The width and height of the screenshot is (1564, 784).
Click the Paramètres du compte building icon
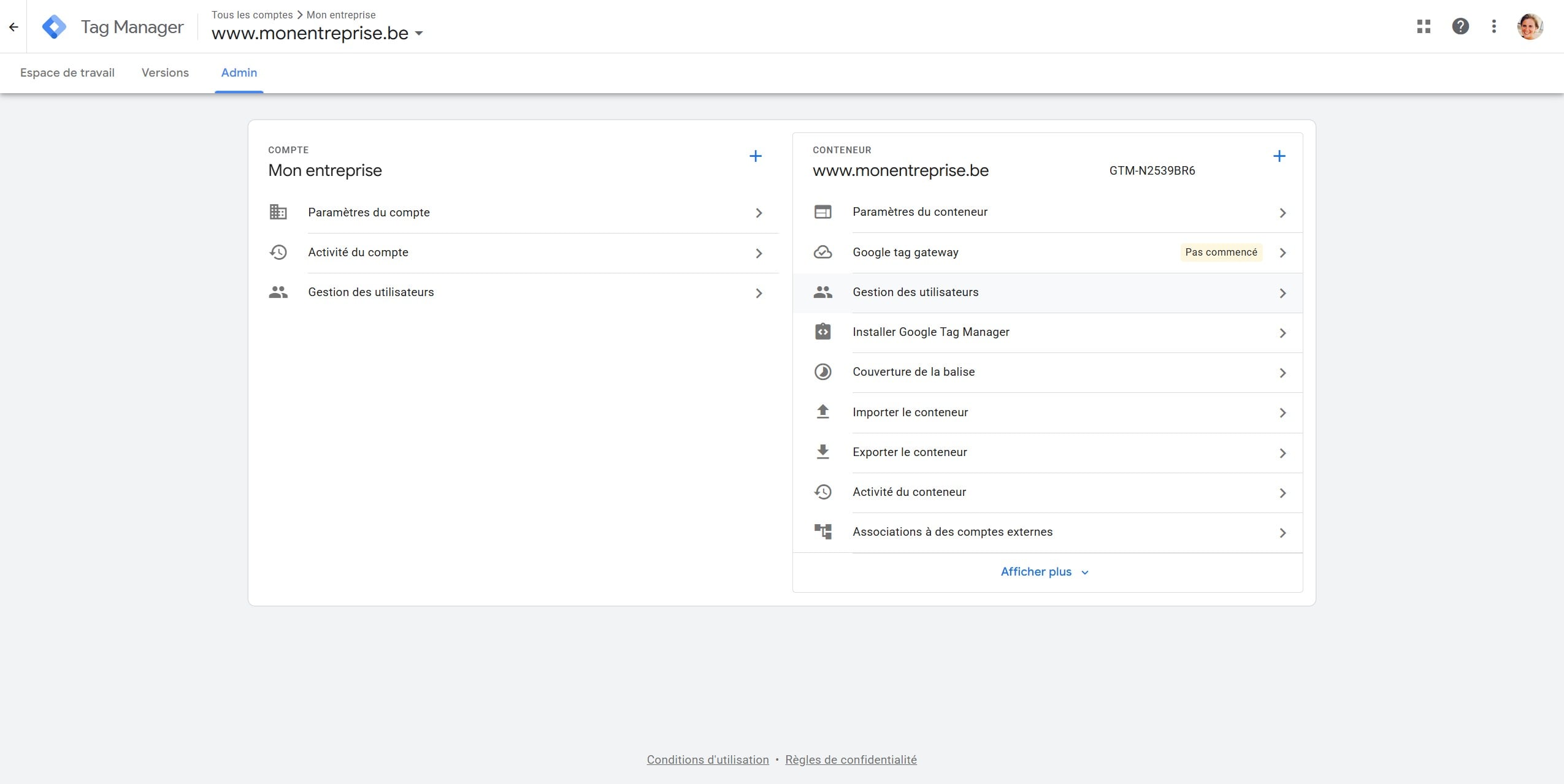(278, 212)
